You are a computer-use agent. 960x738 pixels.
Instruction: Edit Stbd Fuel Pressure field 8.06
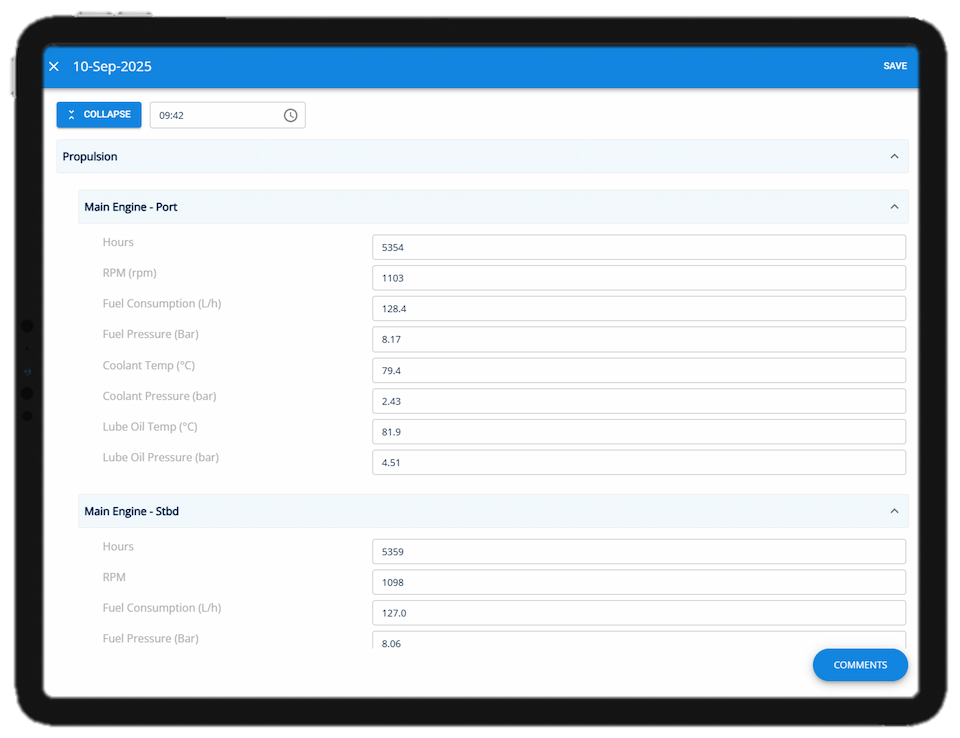639,641
